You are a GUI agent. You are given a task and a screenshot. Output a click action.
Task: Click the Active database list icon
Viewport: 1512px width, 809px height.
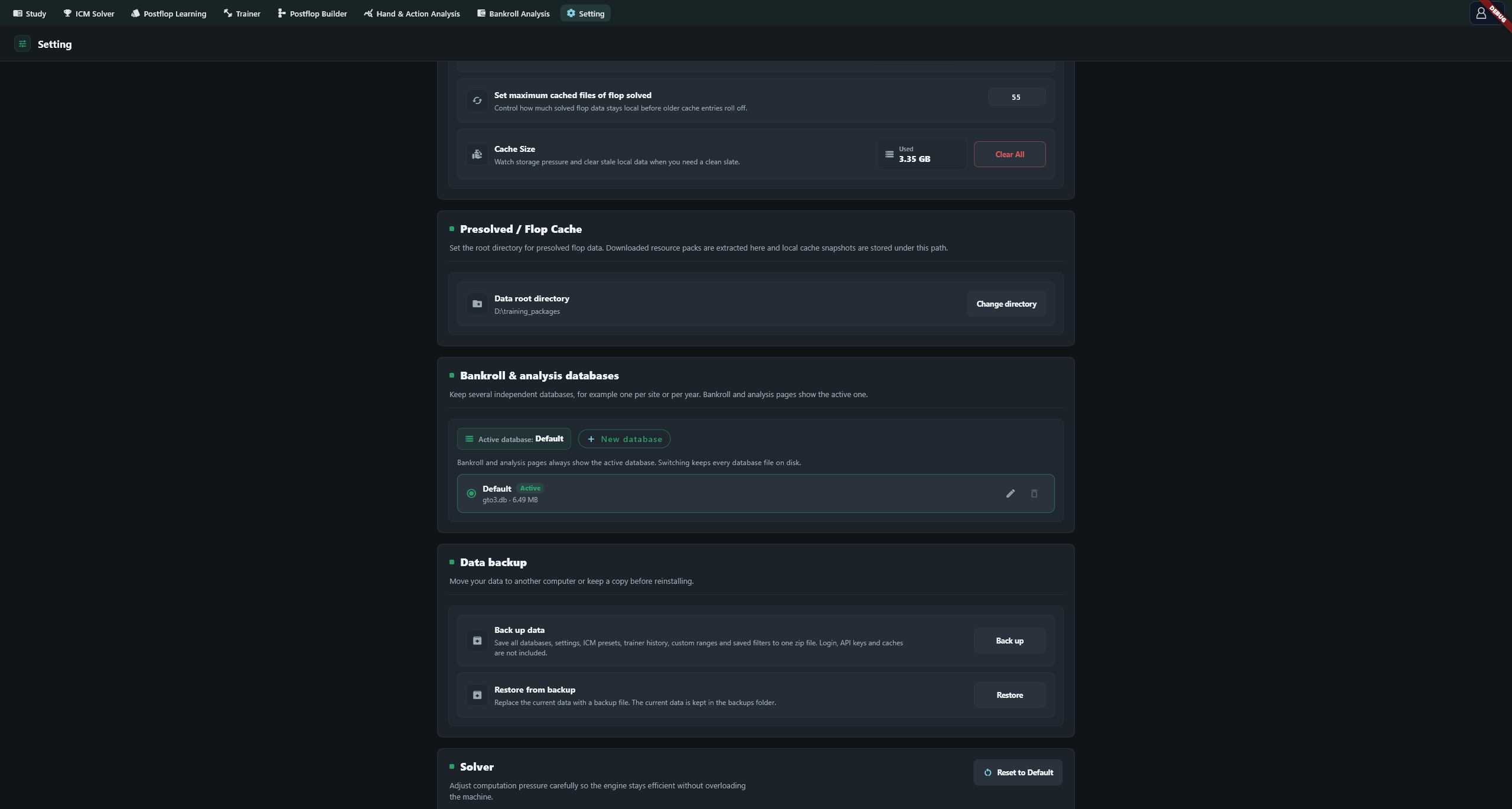pyautogui.click(x=469, y=439)
